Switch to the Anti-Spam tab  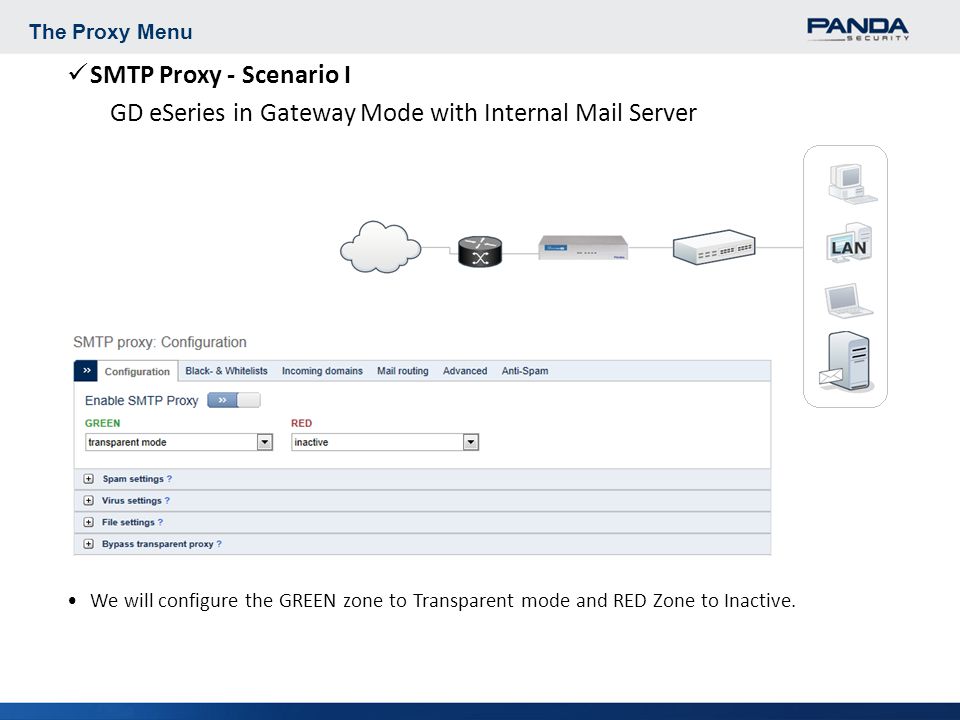525,371
